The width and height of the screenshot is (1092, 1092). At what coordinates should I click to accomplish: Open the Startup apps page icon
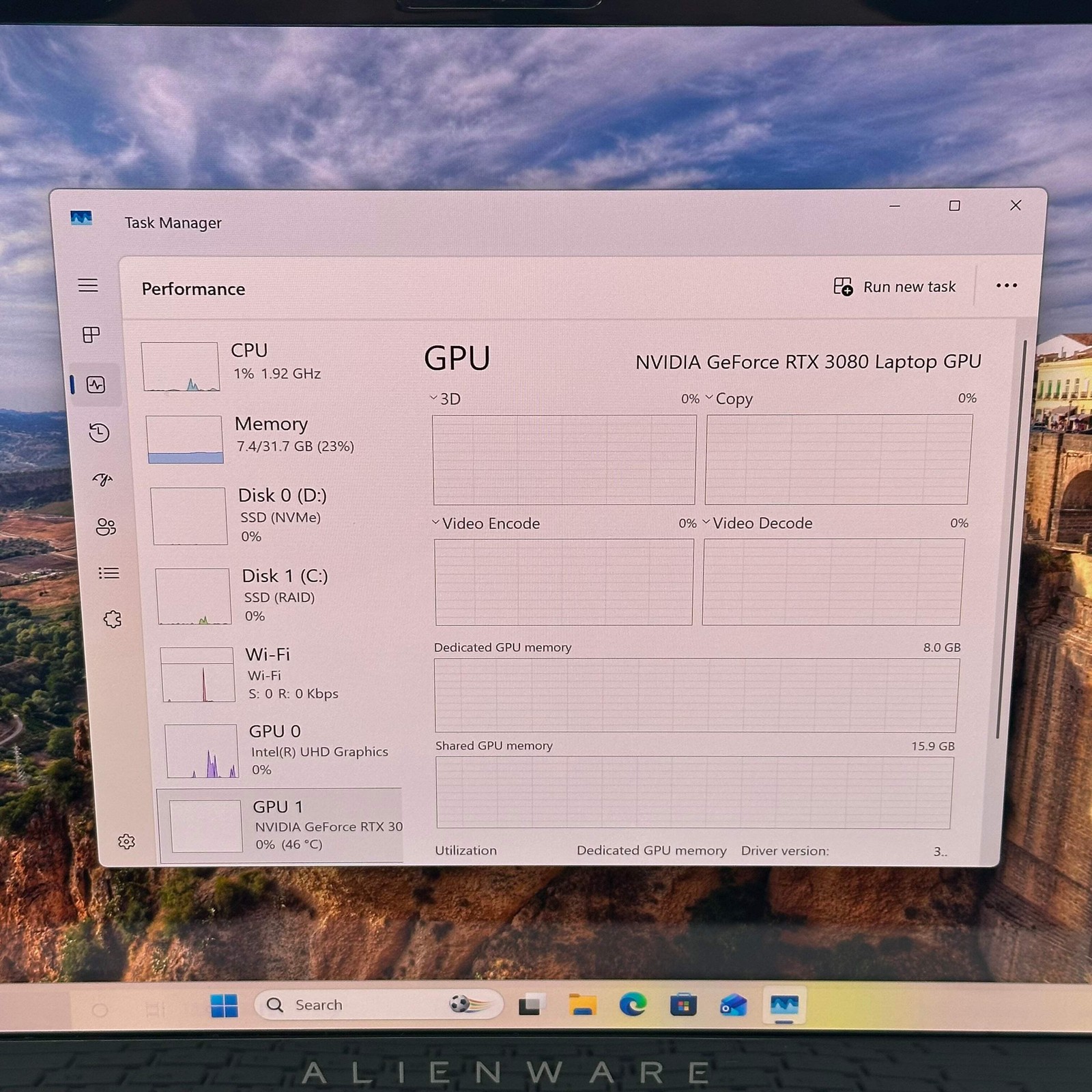pyautogui.click(x=102, y=480)
